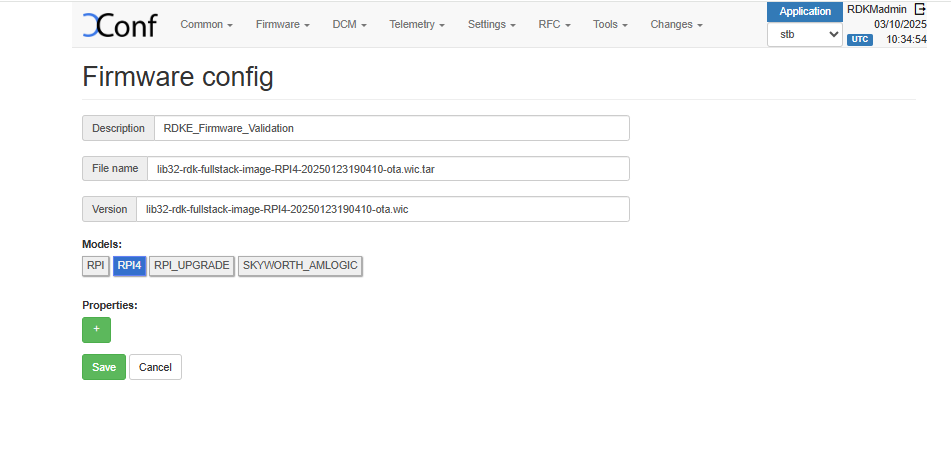Open the stb application dropdown
This screenshot has height=451, width=951.
[805, 35]
